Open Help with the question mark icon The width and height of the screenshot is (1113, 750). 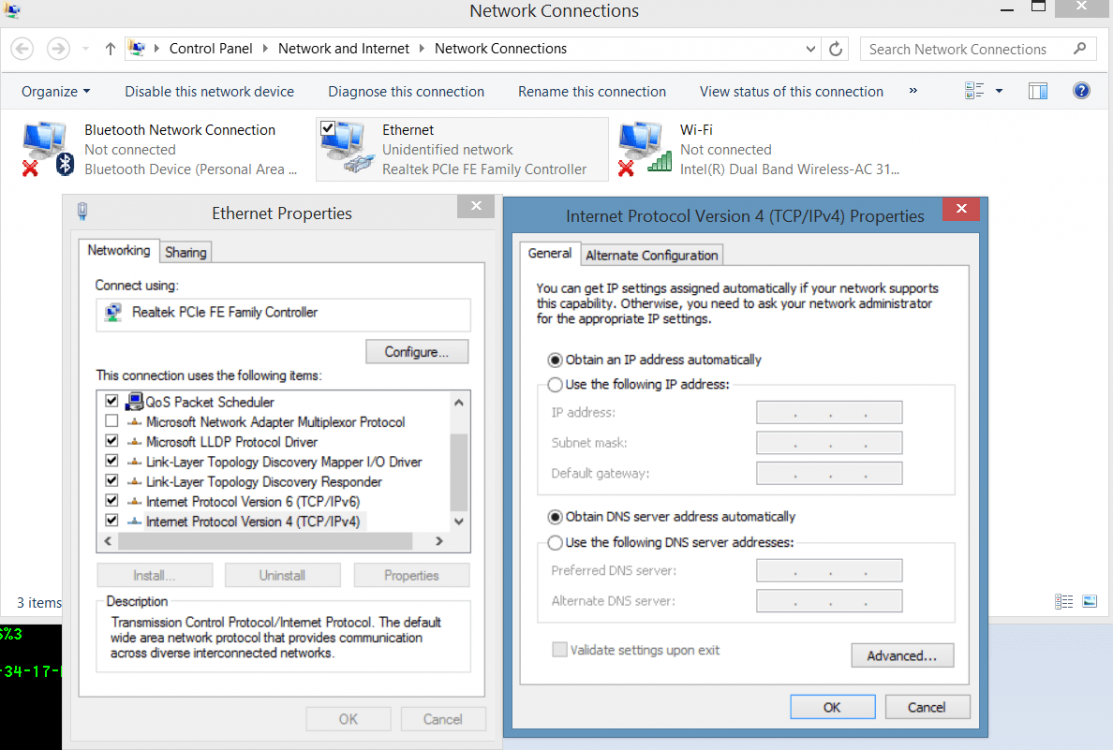point(1082,90)
